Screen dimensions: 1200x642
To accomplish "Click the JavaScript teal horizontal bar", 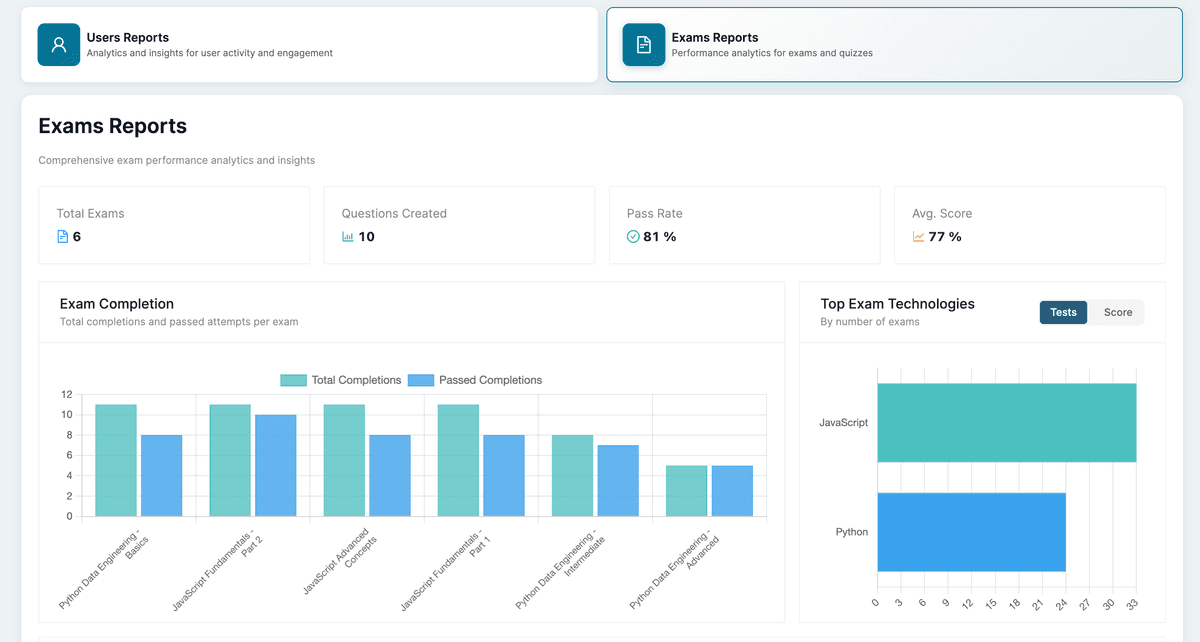I will (x=1005, y=422).
